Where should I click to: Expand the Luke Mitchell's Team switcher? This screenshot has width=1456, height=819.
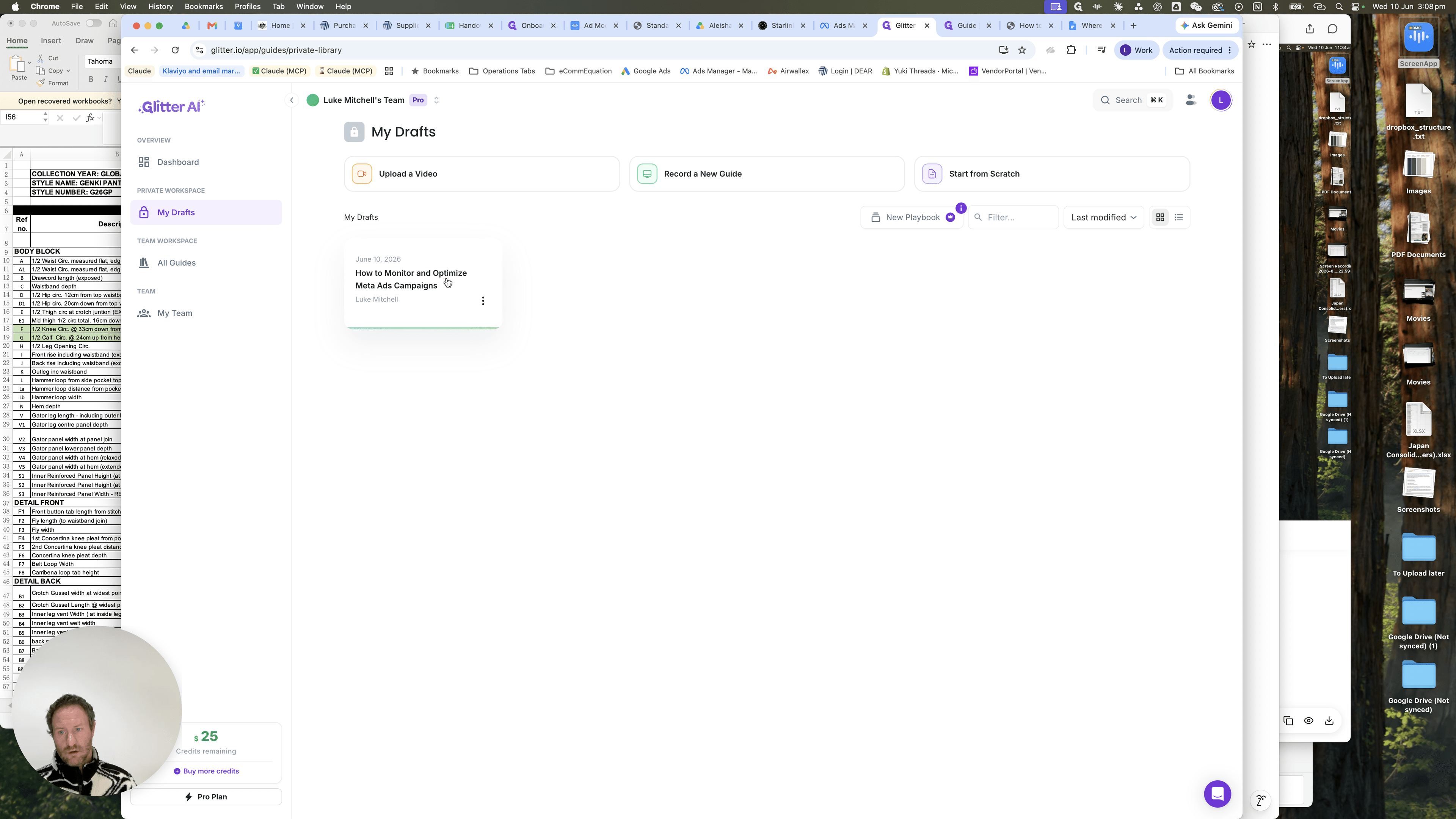(436, 100)
